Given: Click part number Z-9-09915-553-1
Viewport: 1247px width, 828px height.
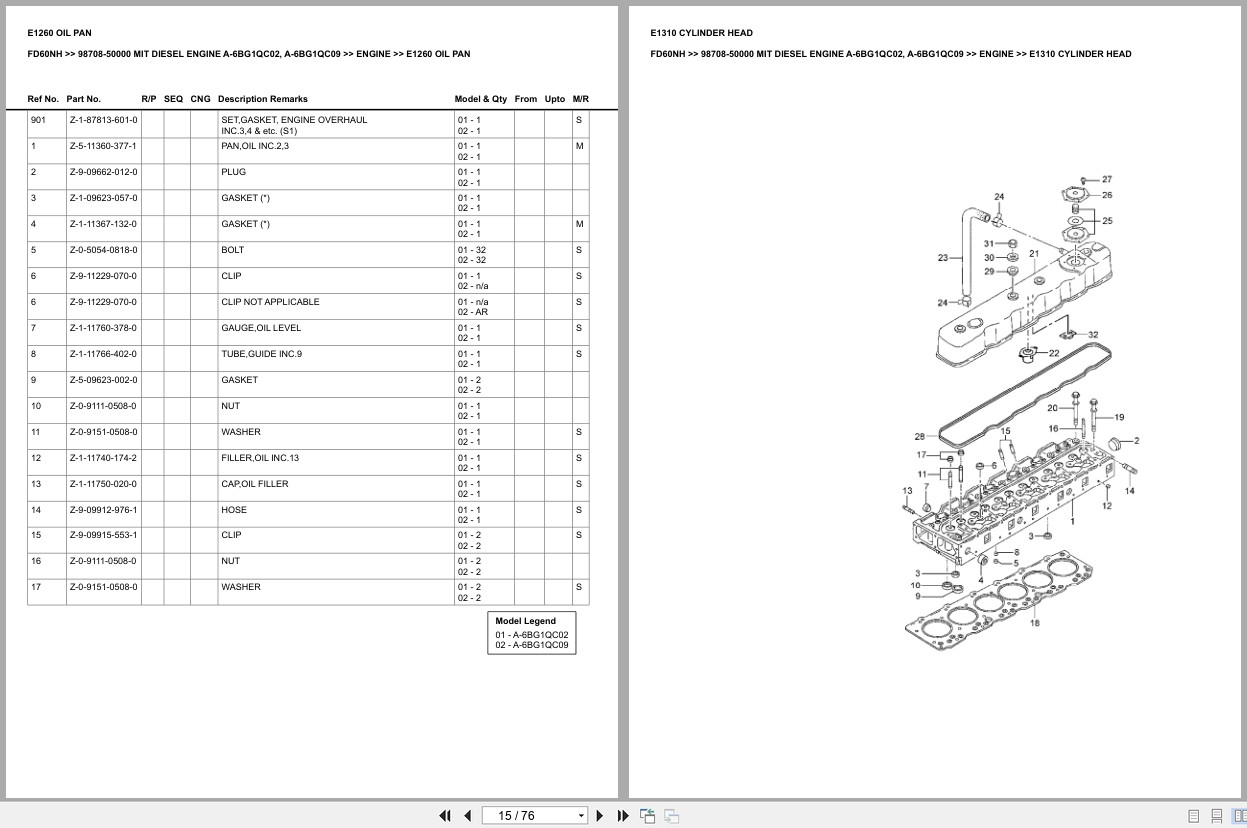Looking at the screenshot, I should pos(103,535).
